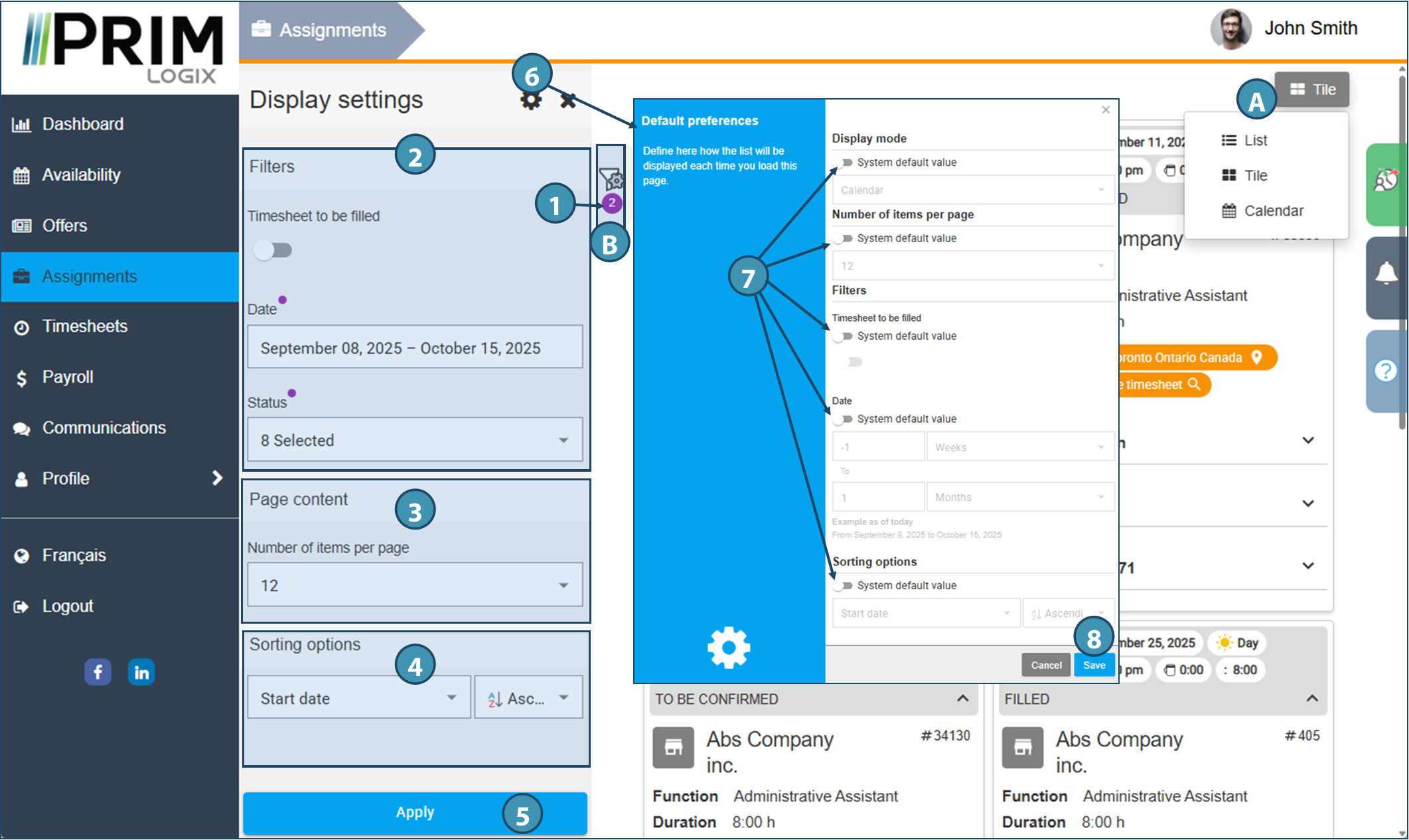Open Timesheets in the sidebar
This screenshot has height=840, width=1409.
tap(85, 326)
